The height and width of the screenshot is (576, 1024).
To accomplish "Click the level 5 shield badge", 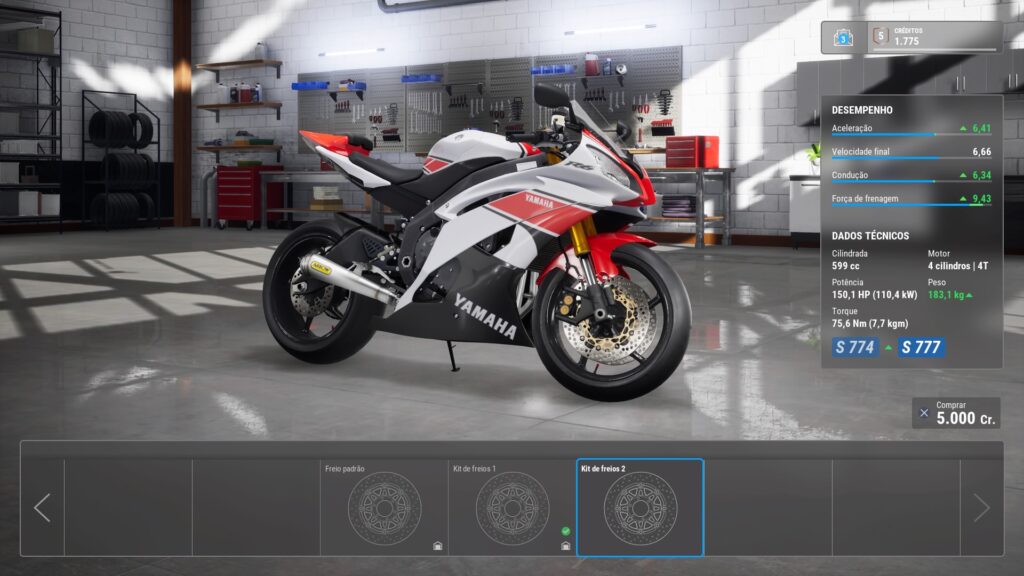I will (880, 36).
